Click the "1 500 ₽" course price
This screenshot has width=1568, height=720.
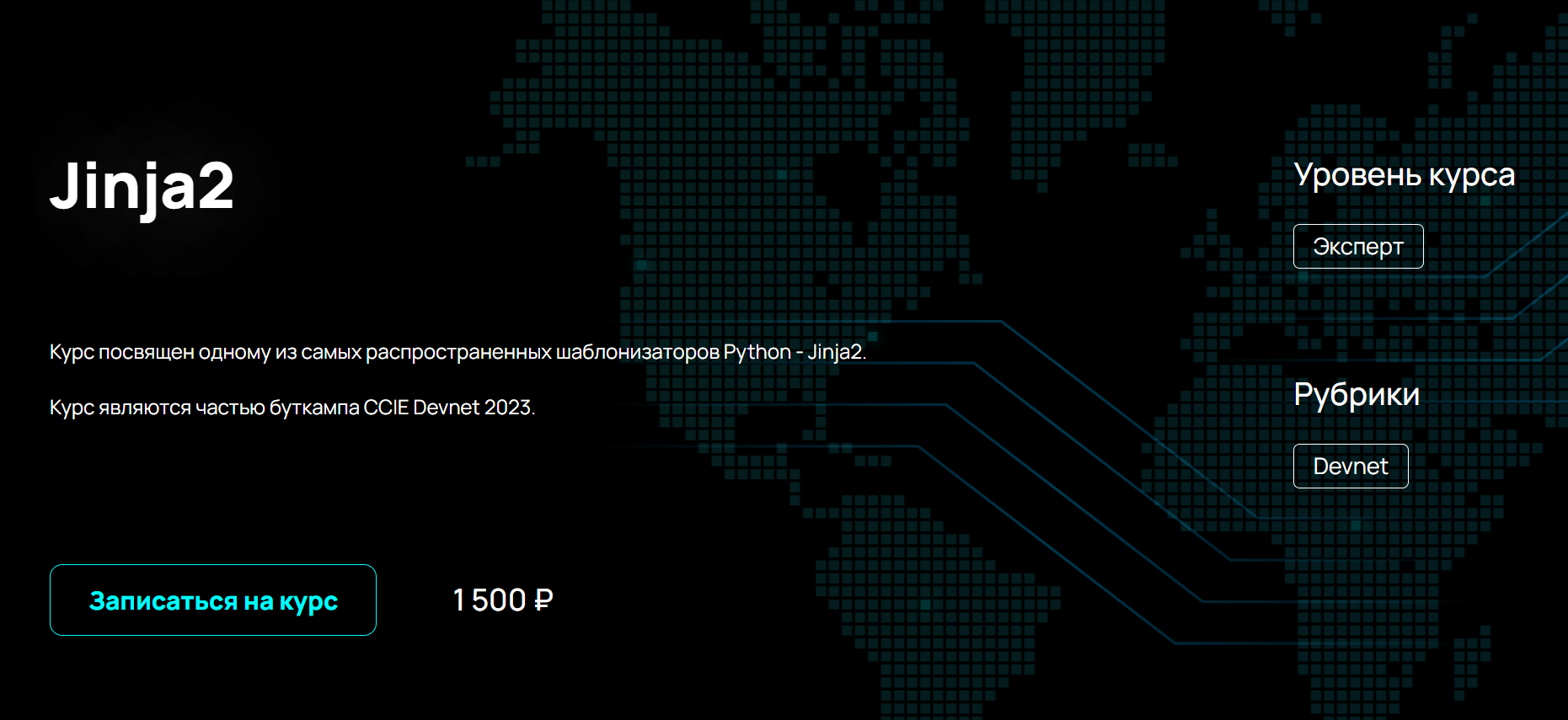[502, 600]
